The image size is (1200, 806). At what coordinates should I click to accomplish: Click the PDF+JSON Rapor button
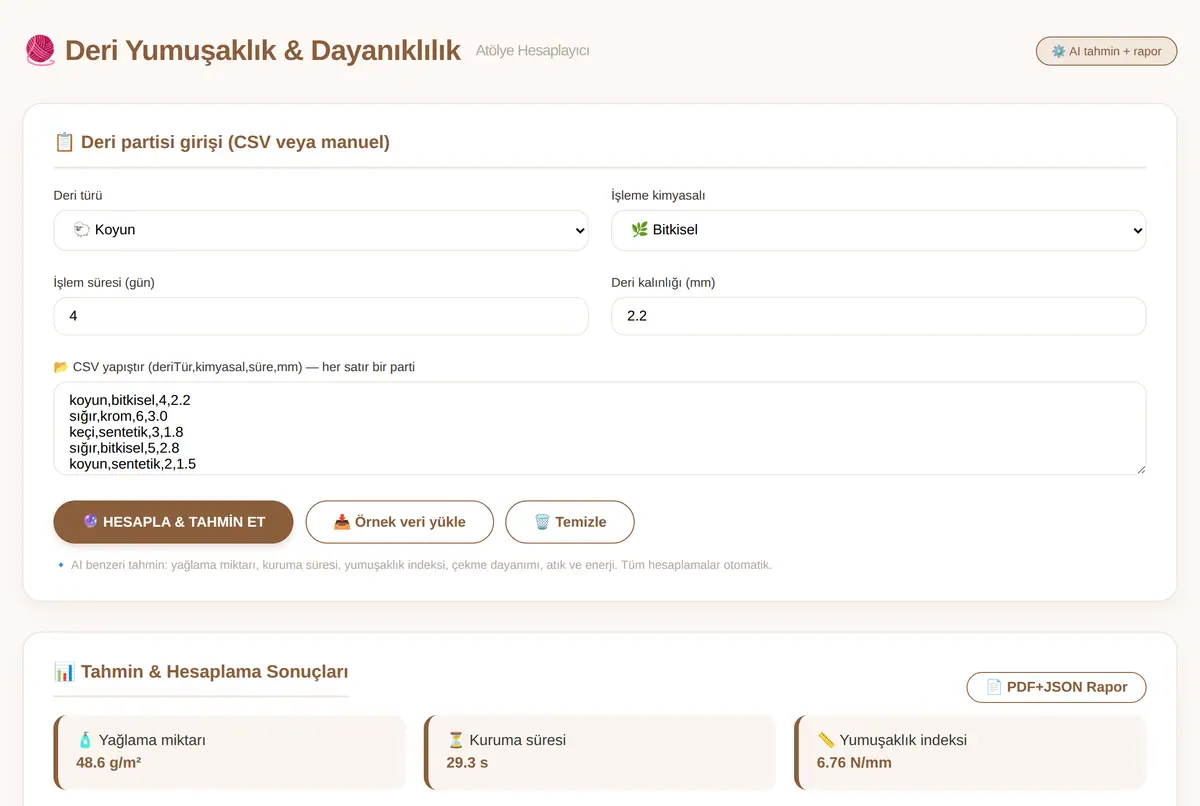point(1056,687)
